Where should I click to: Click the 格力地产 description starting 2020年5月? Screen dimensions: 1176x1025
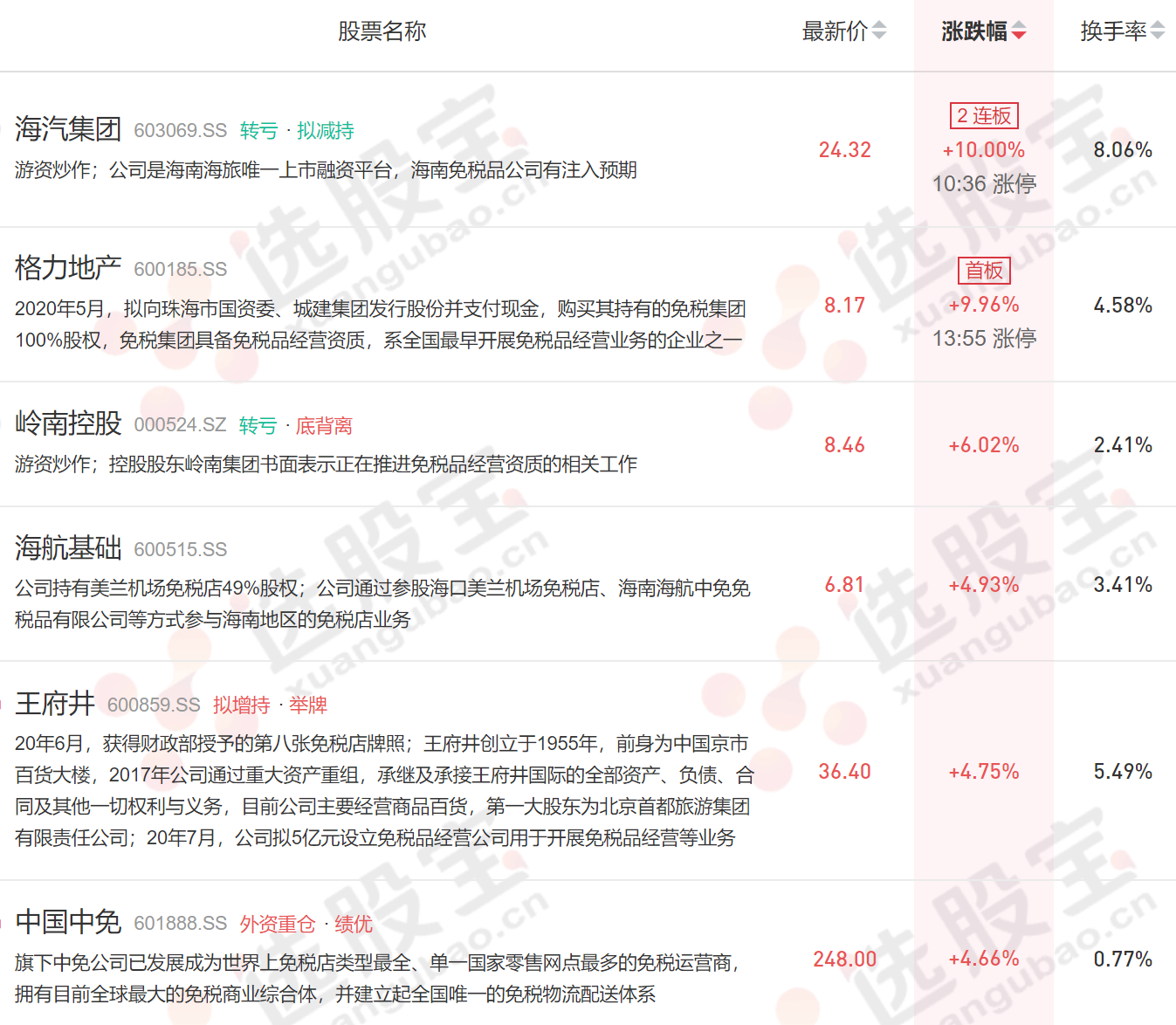point(381,325)
